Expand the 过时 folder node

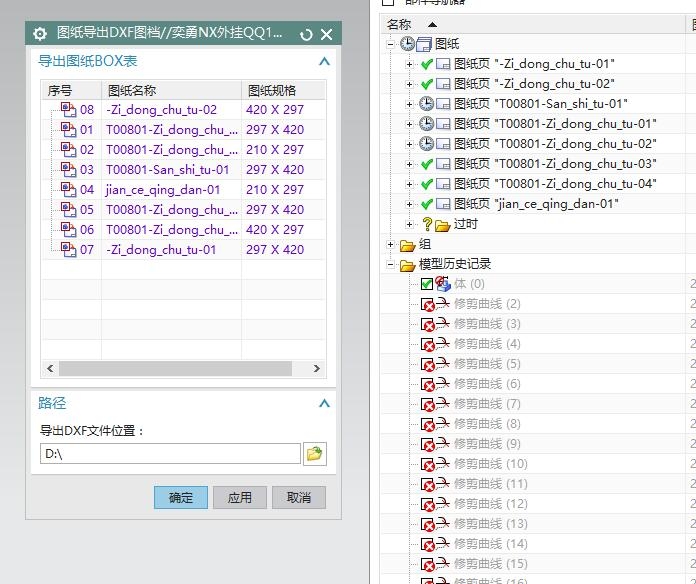(409, 224)
